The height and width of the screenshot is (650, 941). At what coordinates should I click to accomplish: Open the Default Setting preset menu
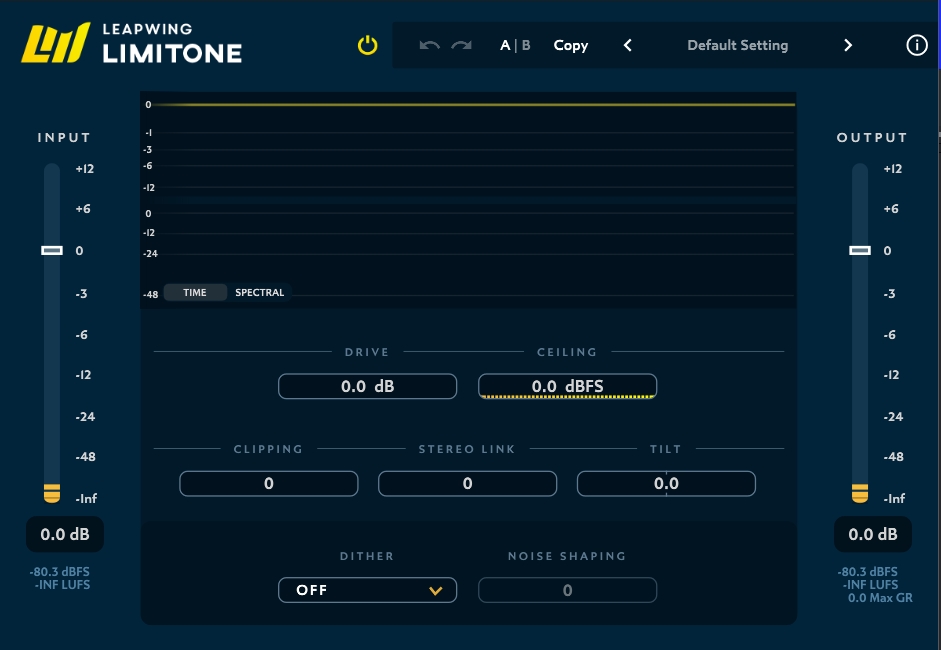pos(738,46)
